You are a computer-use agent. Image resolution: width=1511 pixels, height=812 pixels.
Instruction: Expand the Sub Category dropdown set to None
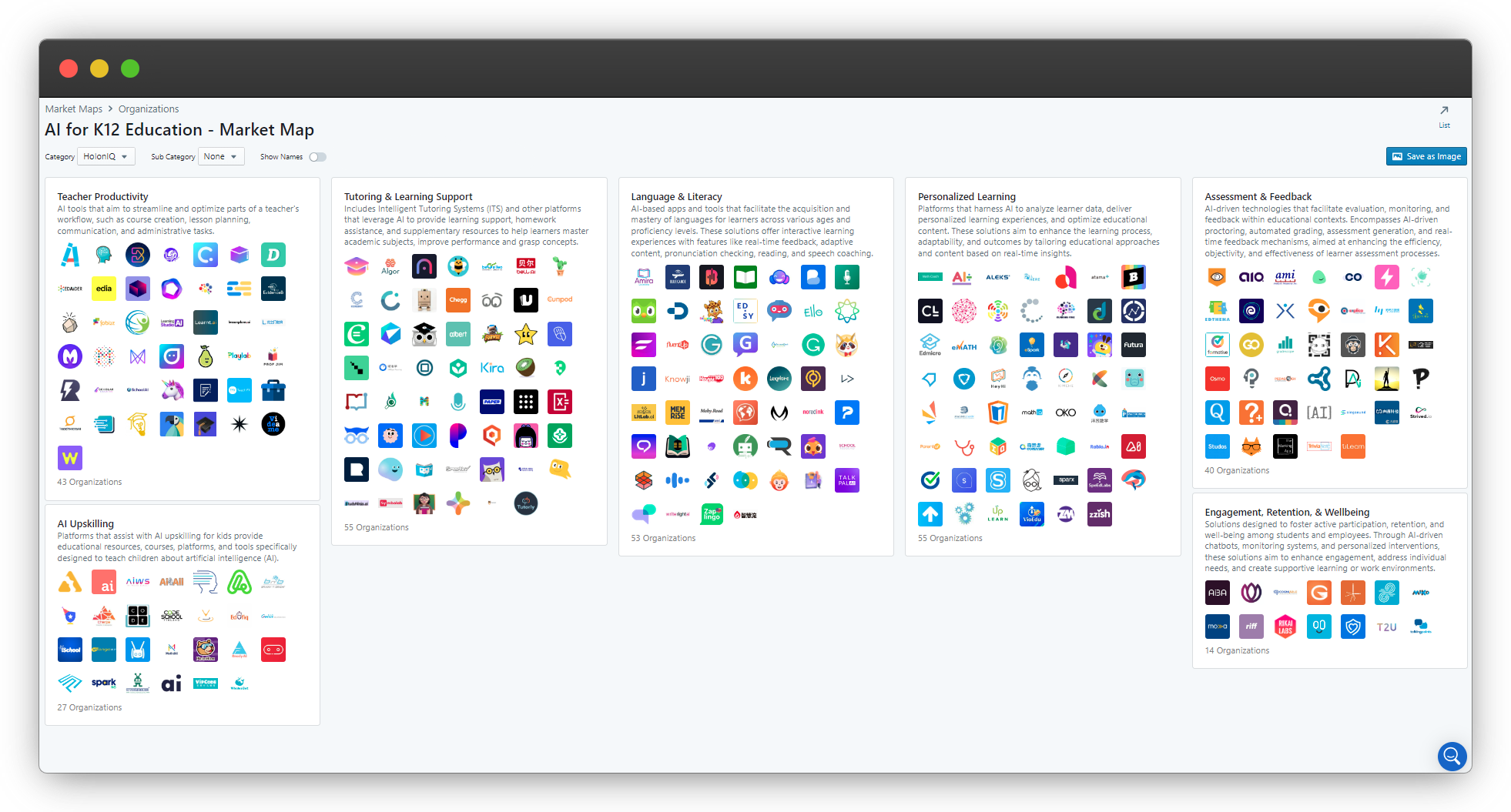221,156
